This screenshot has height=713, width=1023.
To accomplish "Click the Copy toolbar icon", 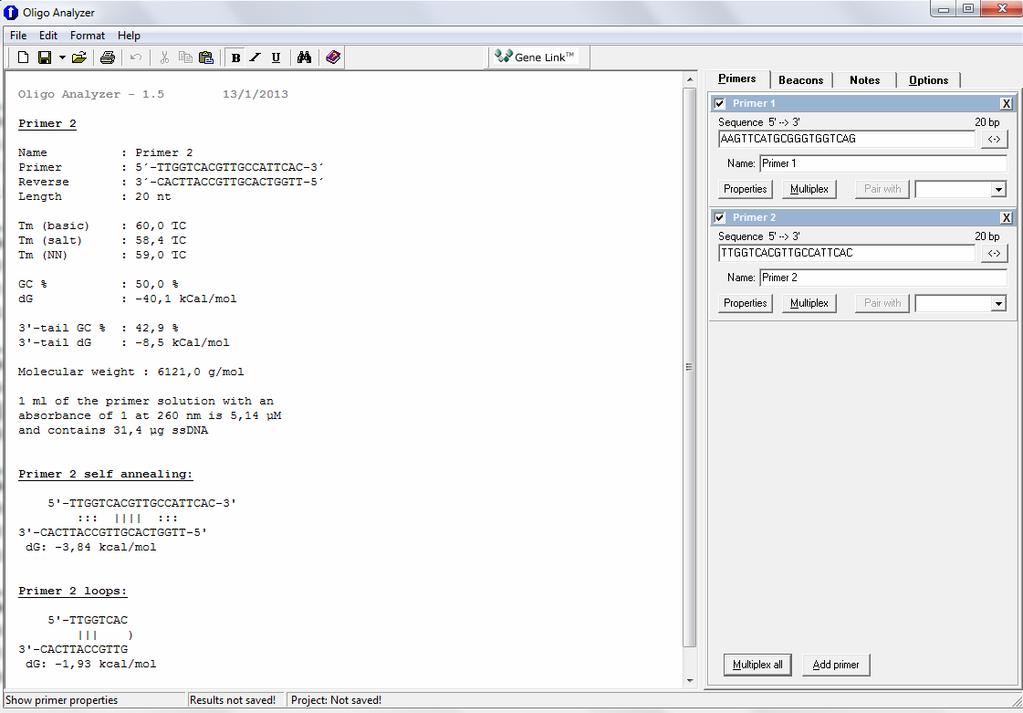I will (185, 57).
